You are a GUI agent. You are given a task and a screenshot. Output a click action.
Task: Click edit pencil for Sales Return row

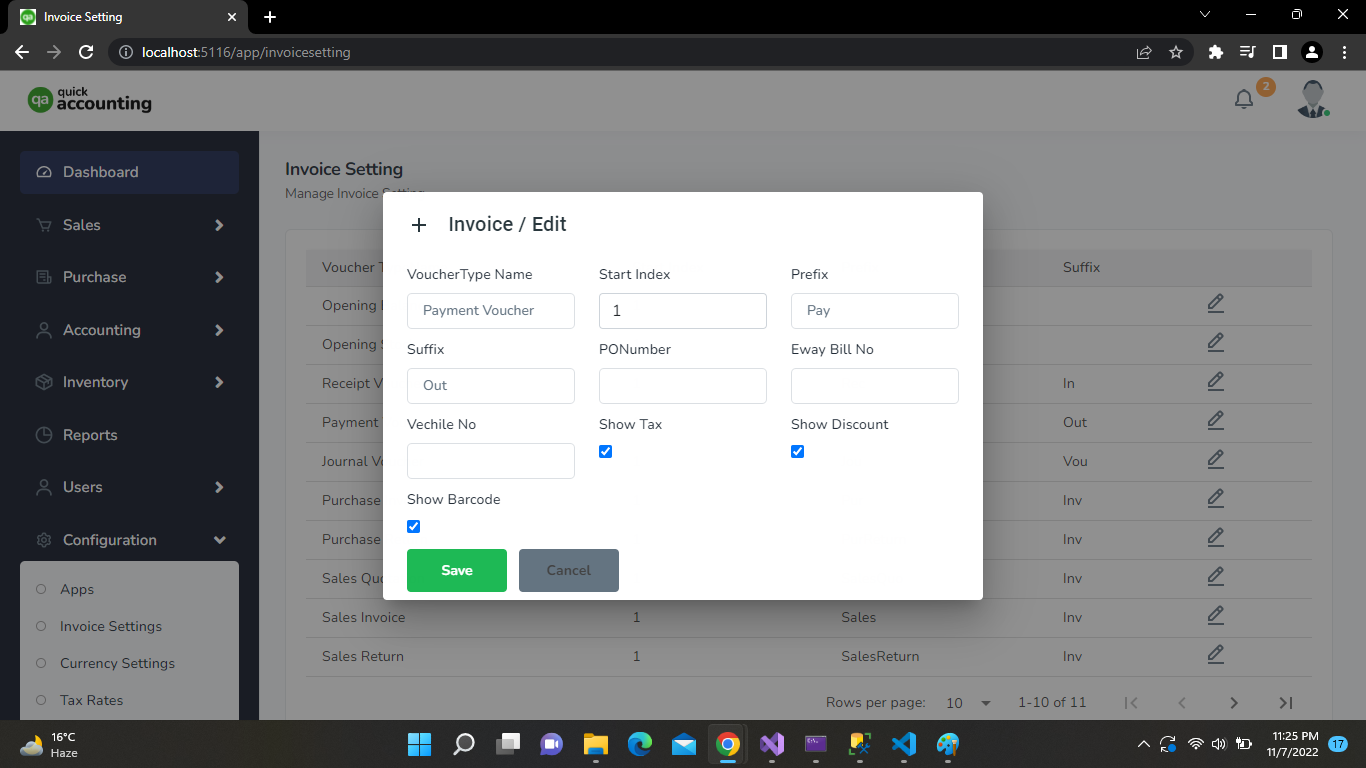[x=1215, y=654]
